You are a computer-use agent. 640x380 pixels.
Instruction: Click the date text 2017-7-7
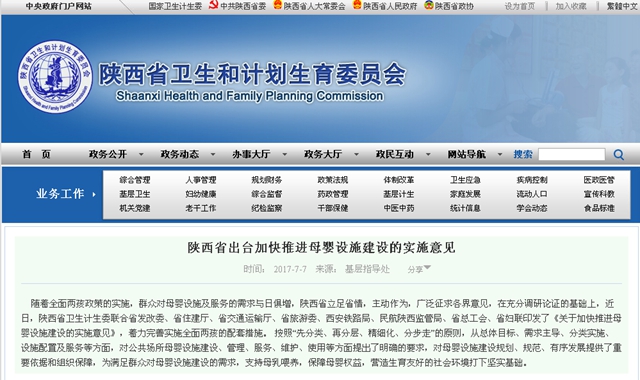click(x=290, y=269)
